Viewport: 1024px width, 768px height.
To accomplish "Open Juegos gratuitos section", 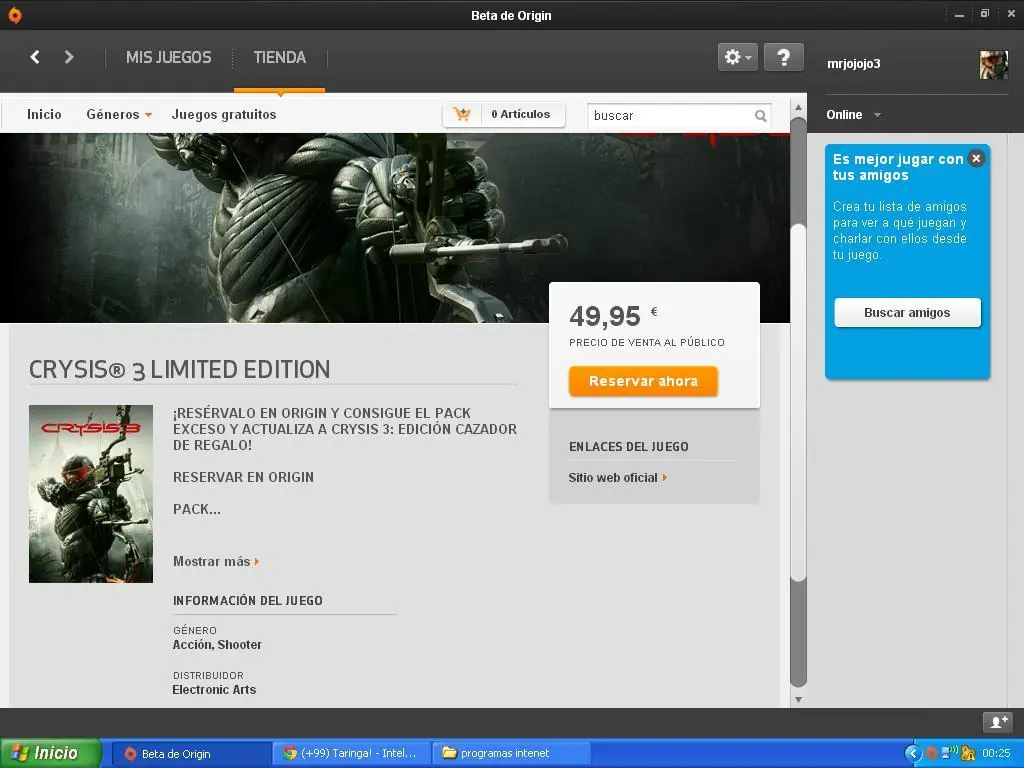I will point(223,114).
